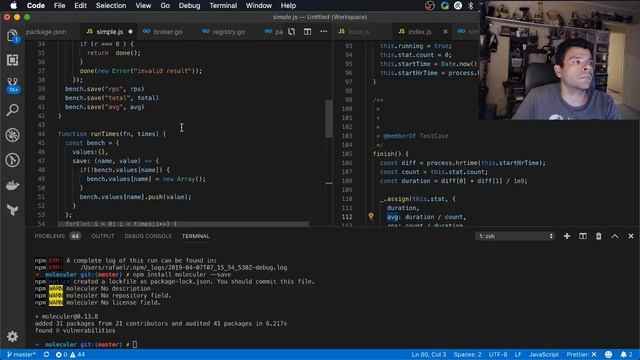Open the Debug view in the activity bar
The height and width of the screenshot is (360, 640).
point(13,135)
